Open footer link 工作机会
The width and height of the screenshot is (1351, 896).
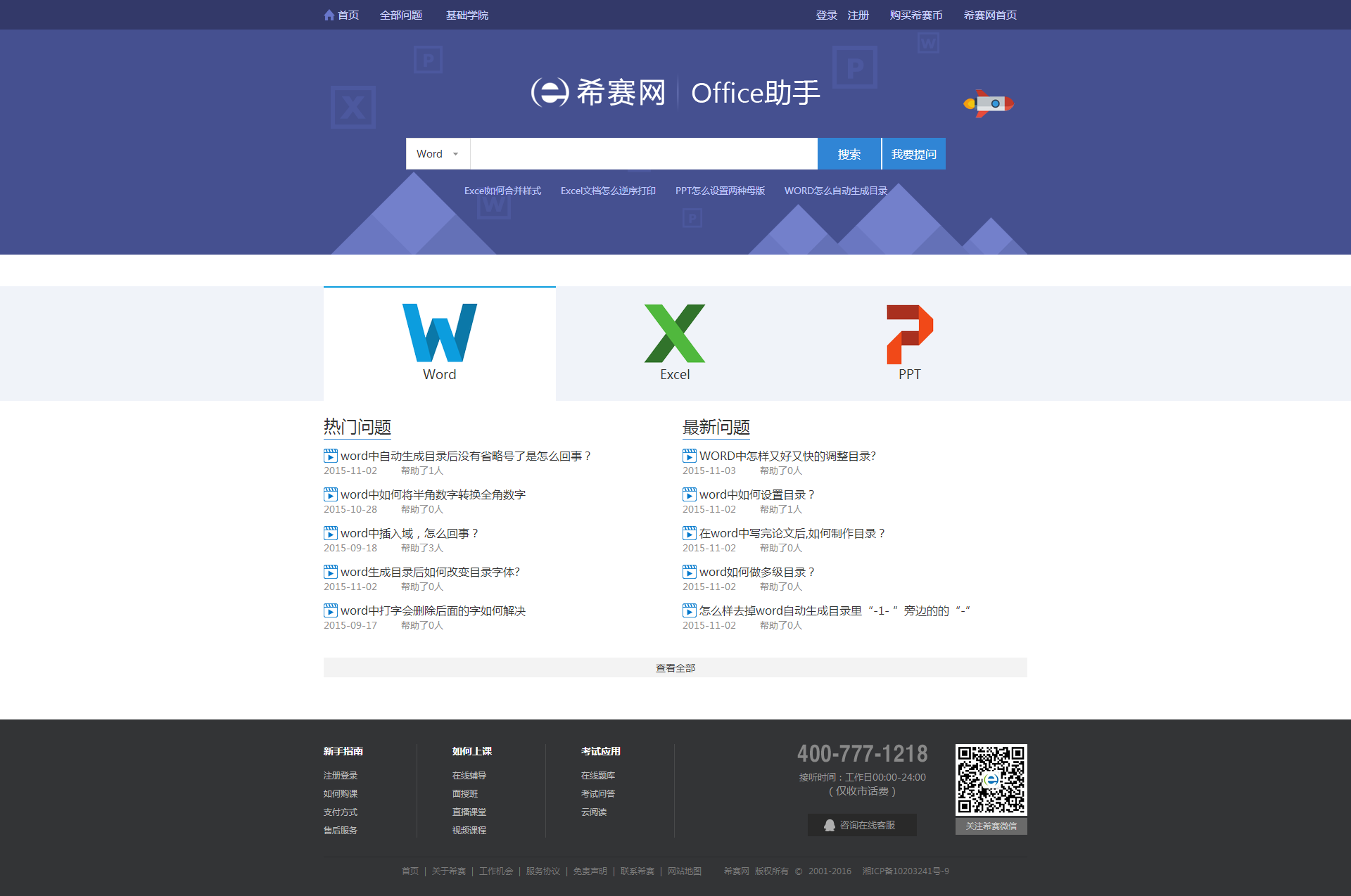pos(496,871)
